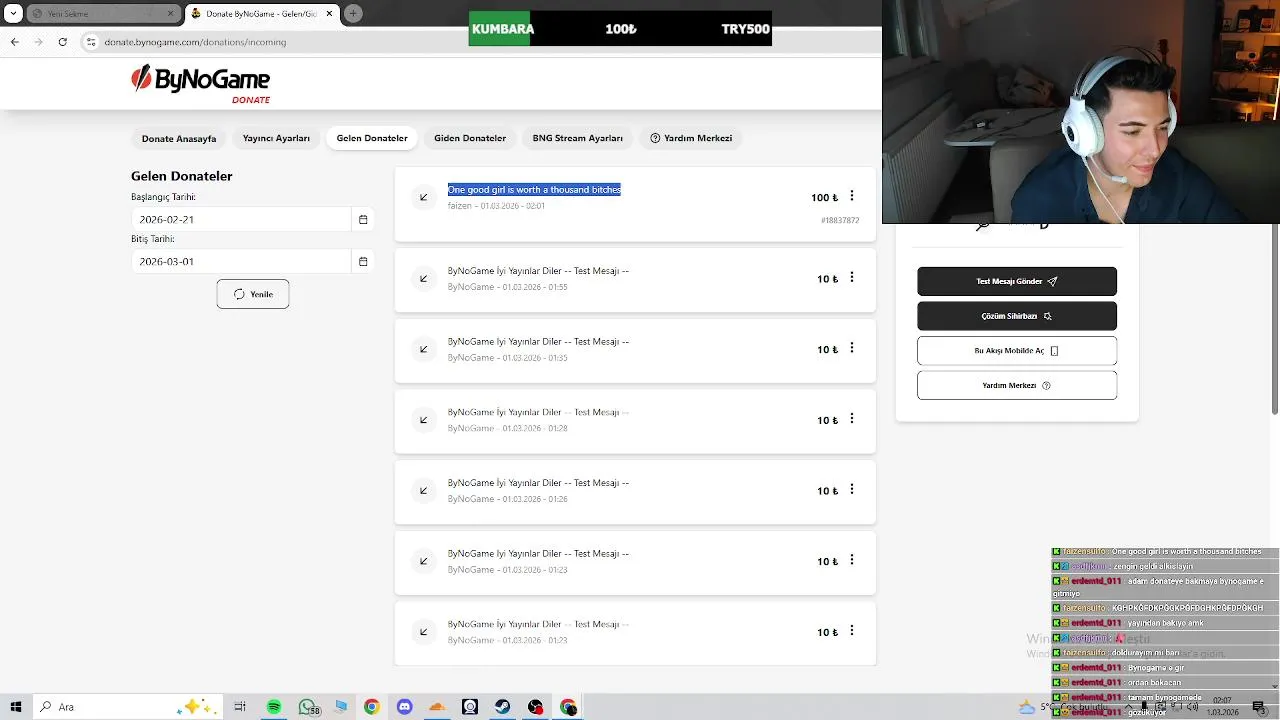
Task: Open the Çözüm Sihirbazı button
Action: click(x=1017, y=316)
